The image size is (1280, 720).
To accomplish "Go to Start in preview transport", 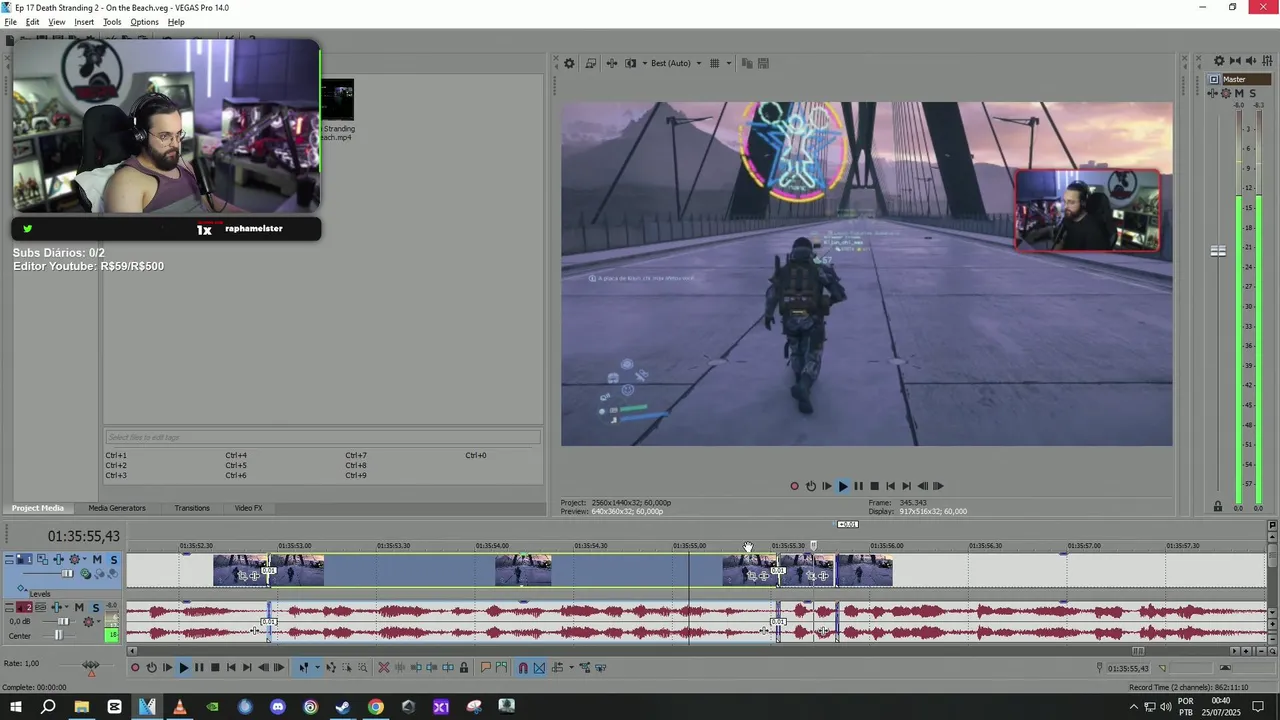I will tap(890, 486).
